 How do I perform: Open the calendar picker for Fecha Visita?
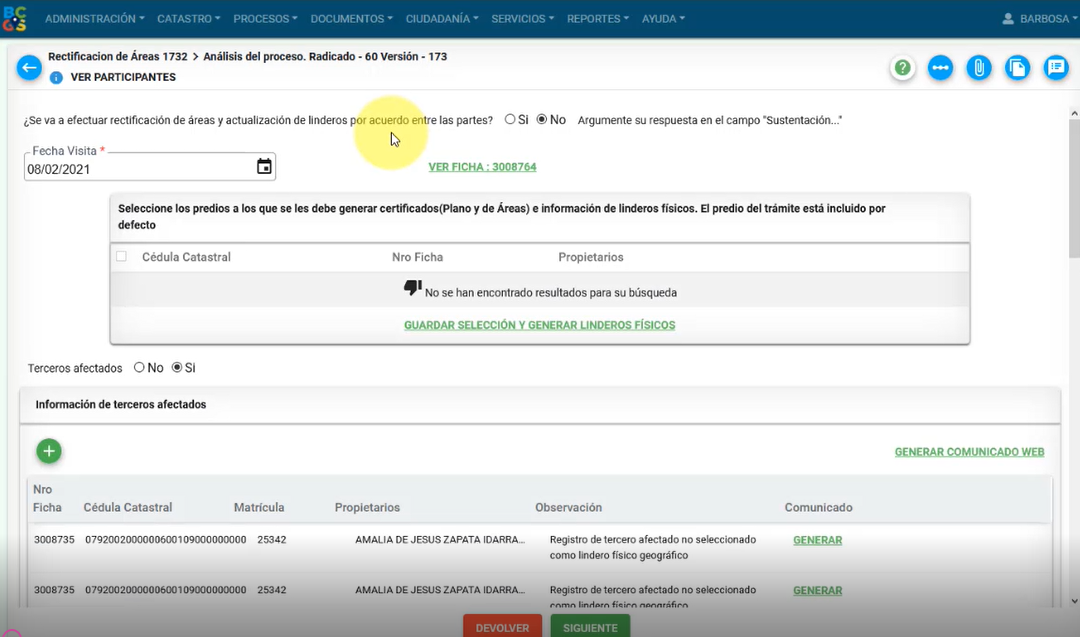coord(264,167)
